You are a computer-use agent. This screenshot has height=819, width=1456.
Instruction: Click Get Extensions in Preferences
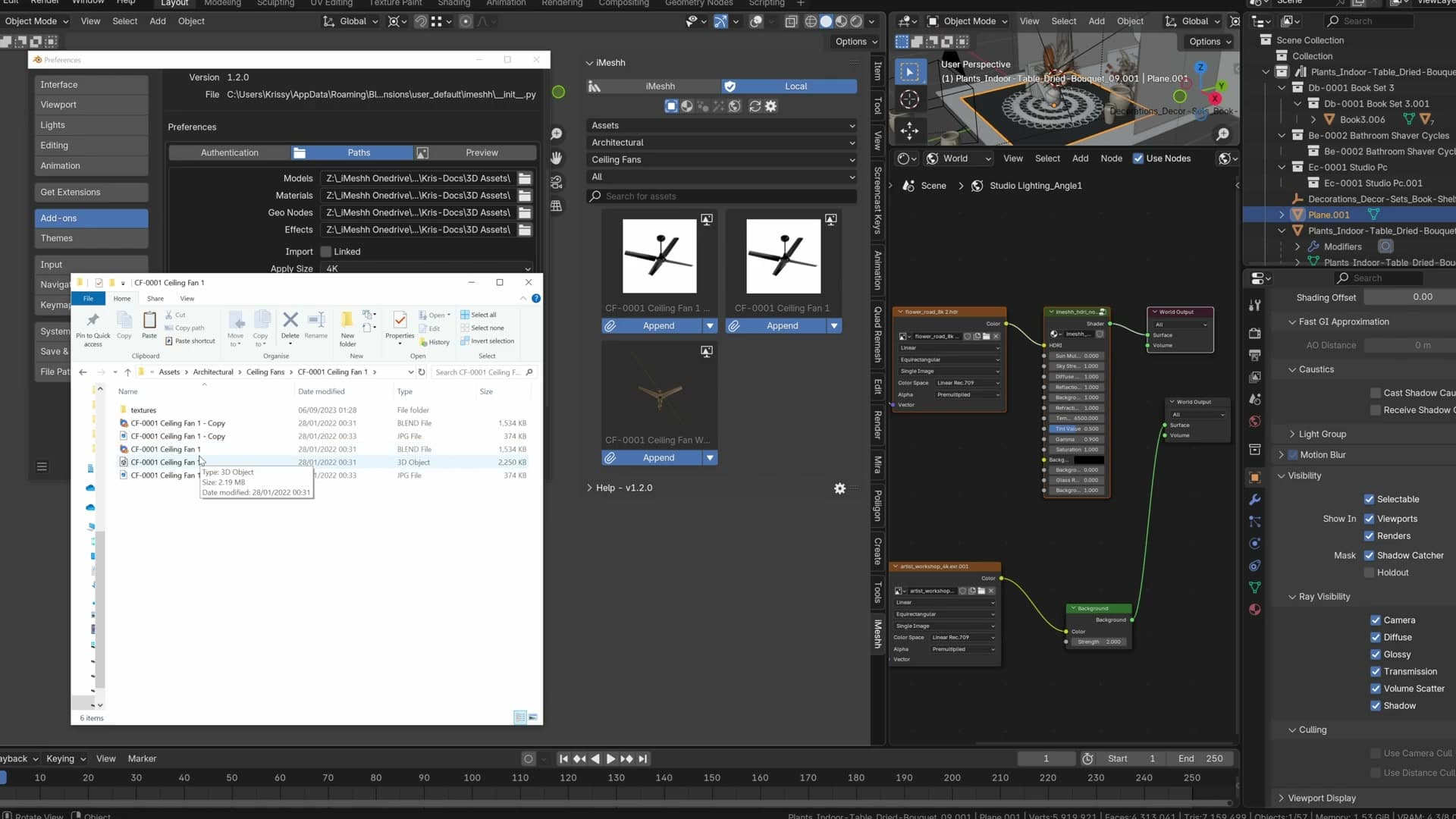pos(91,193)
